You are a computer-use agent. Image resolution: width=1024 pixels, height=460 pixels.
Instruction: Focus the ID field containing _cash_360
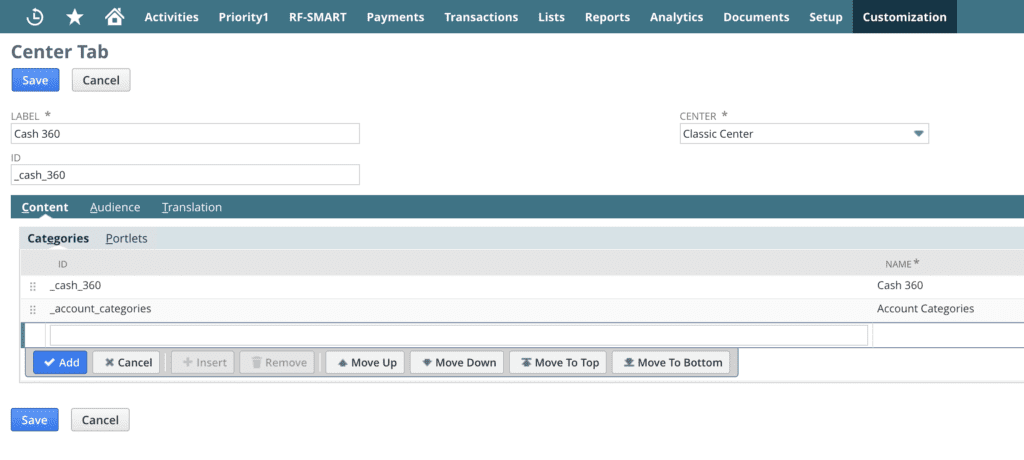(x=185, y=174)
